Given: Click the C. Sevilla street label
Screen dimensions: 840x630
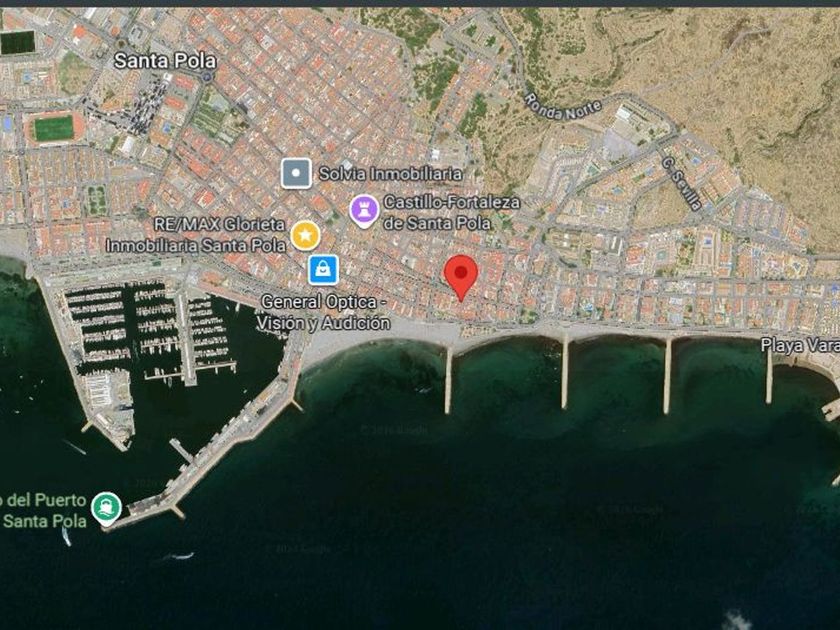Looking at the screenshot, I should click(681, 183).
